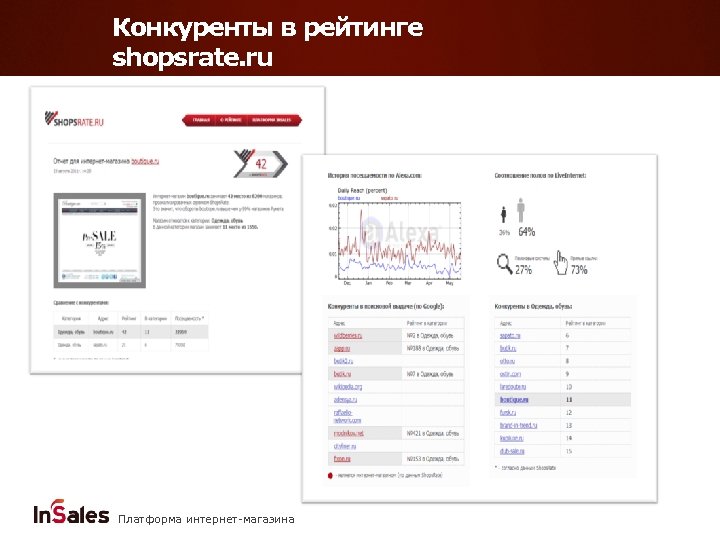Click the red sapato.ru chart legend link
This screenshot has width=720, height=540.
(389, 198)
